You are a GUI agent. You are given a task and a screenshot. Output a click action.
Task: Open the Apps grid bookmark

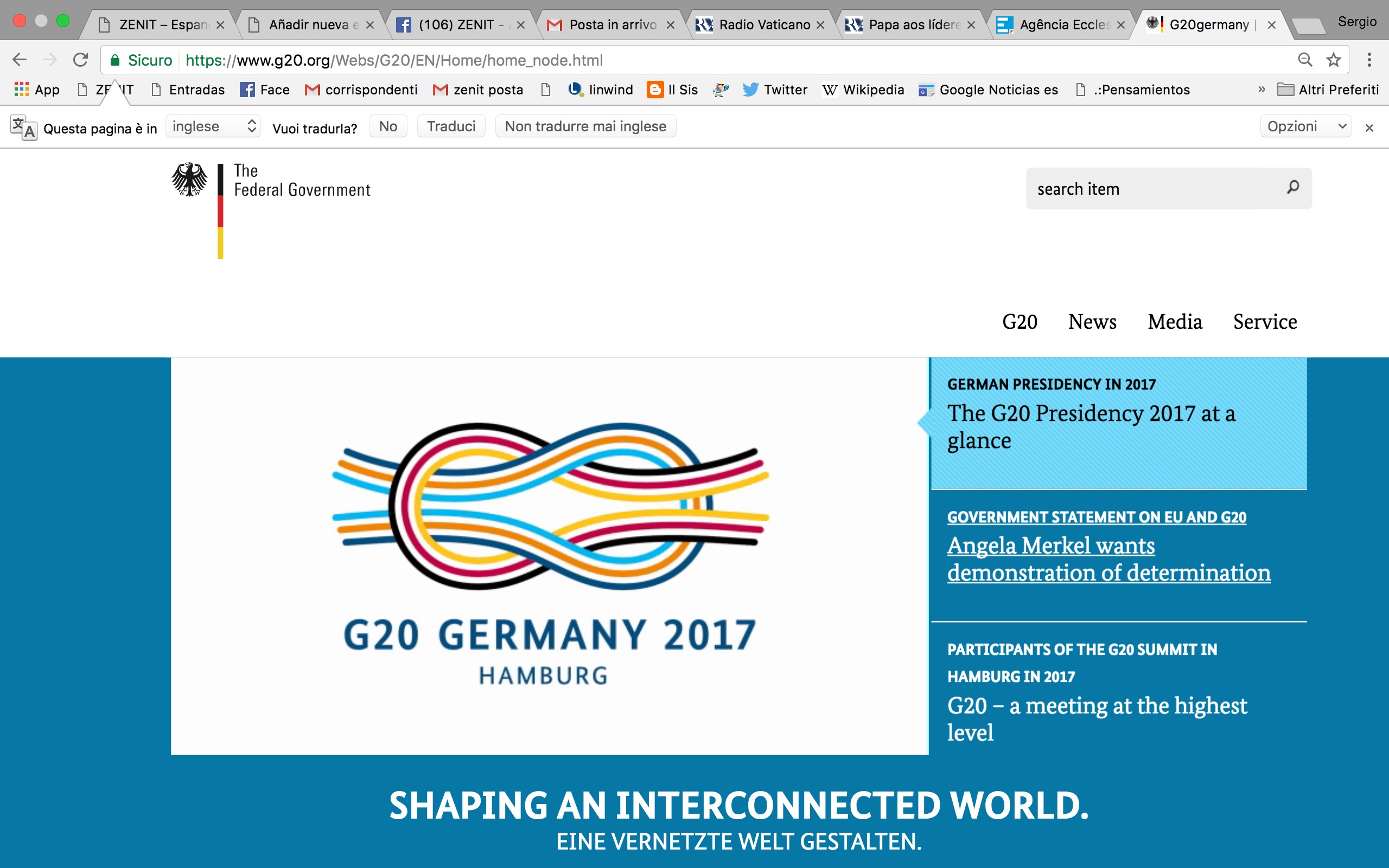tap(22, 90)
